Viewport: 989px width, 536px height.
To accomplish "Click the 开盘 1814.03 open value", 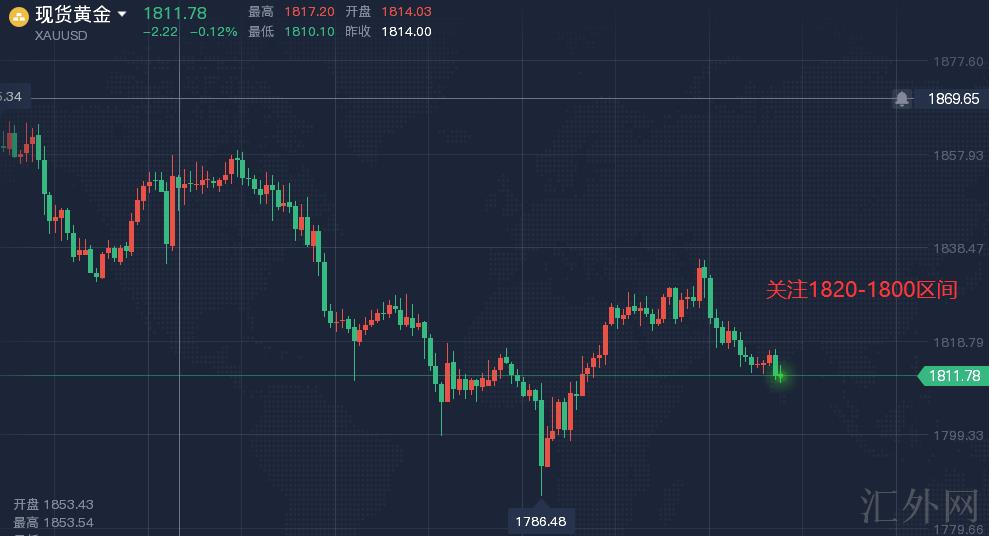I will coord(405,12).
